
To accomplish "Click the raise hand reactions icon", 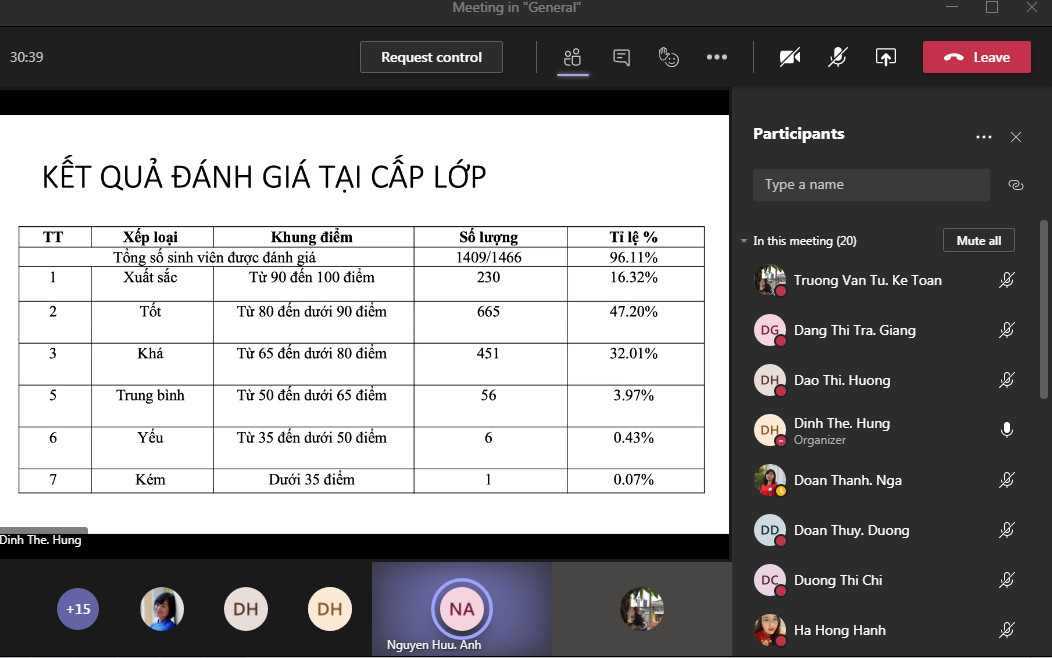I will pyautogui.click(x=669, y=57).
